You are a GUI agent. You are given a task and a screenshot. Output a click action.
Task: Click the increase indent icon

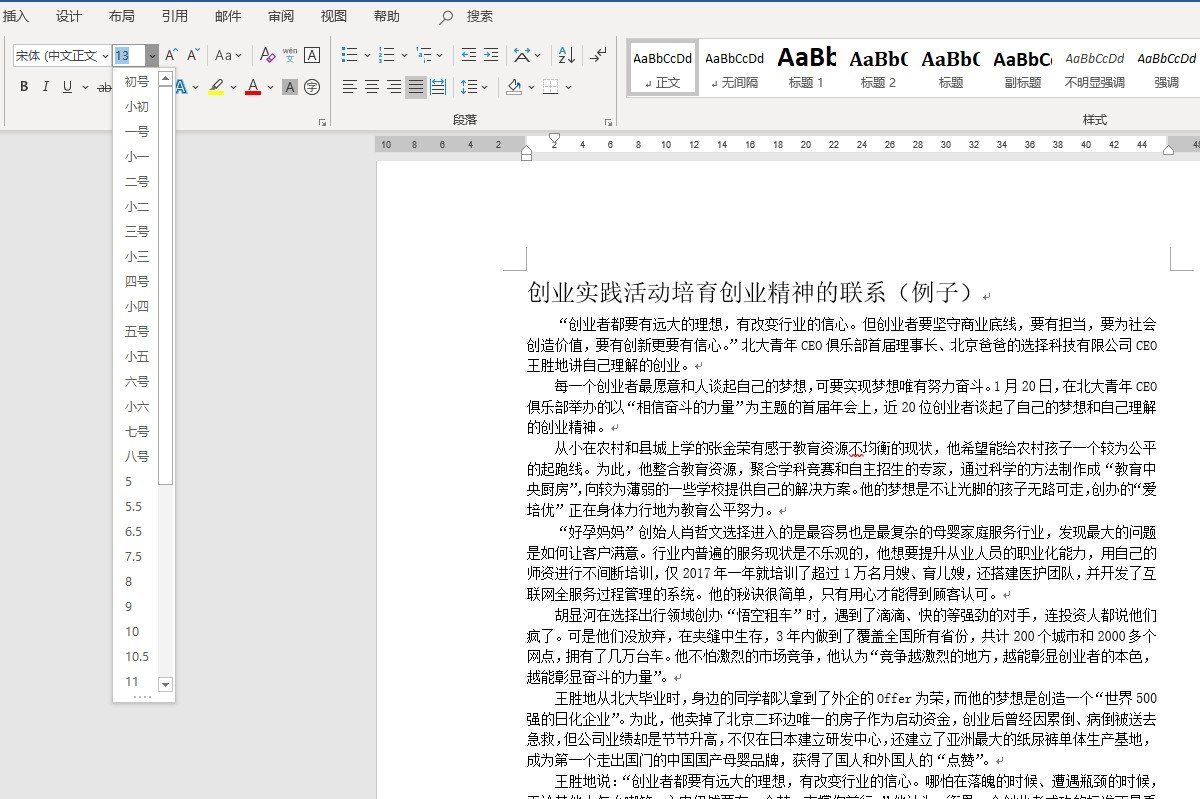click(x=491, y=54)
